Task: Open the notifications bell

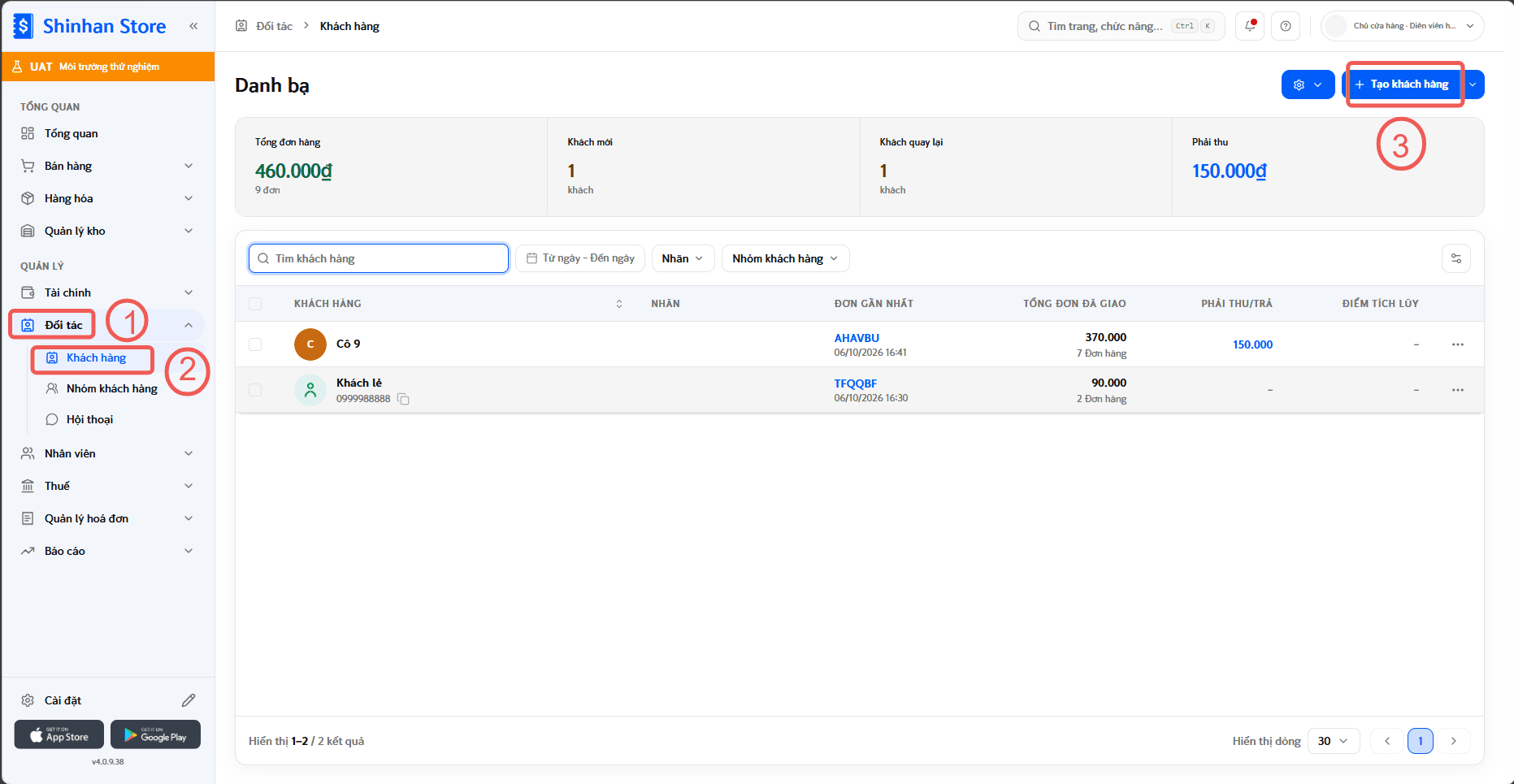Action: click(x=1250, y=26)
